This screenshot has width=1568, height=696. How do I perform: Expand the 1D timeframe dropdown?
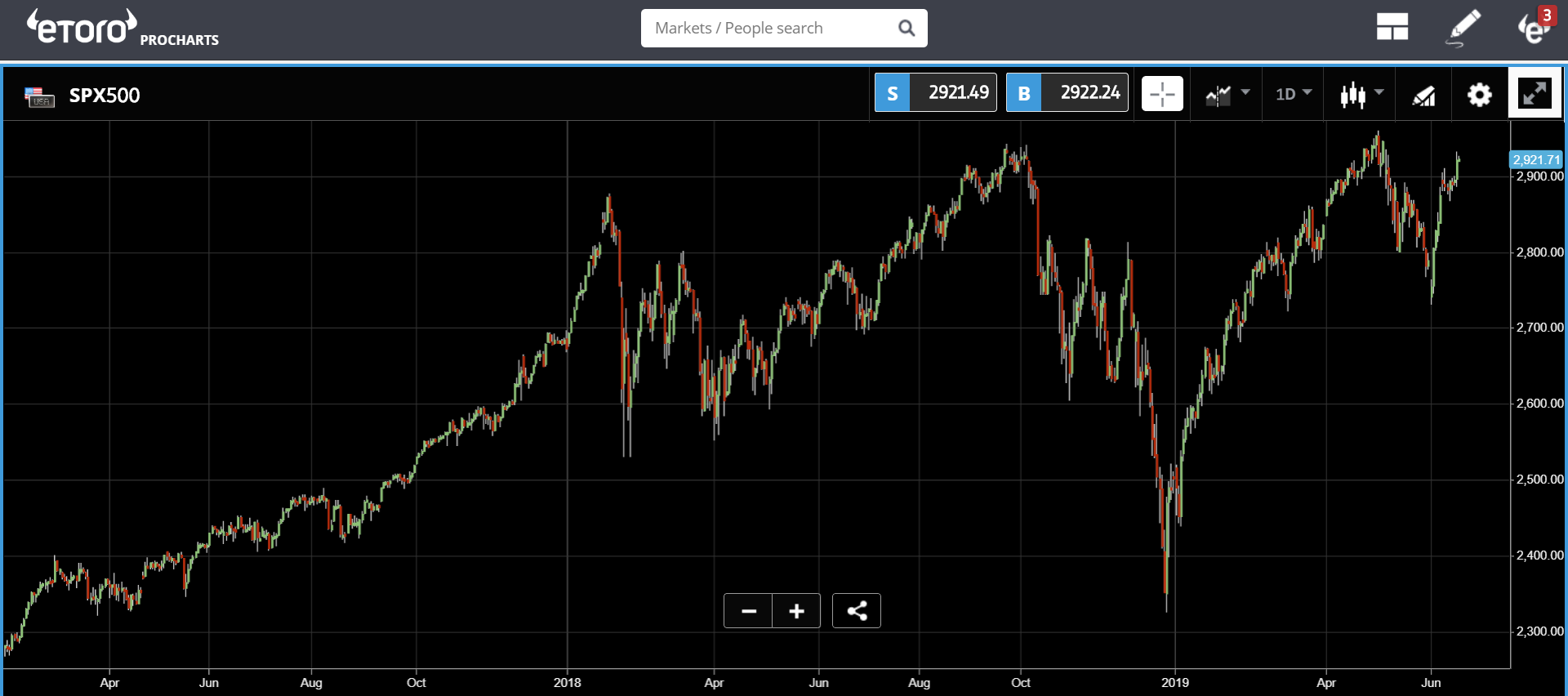(1294, 94)
